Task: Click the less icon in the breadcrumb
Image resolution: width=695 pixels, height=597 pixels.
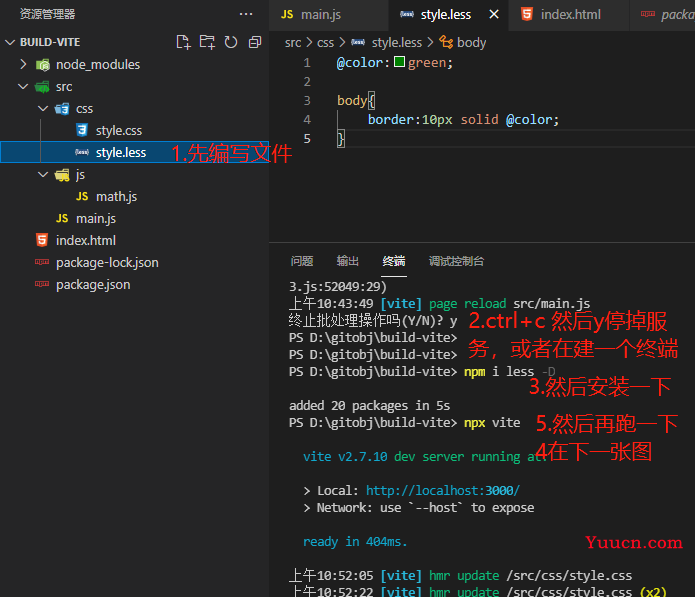Action: (x=358, y=43)
